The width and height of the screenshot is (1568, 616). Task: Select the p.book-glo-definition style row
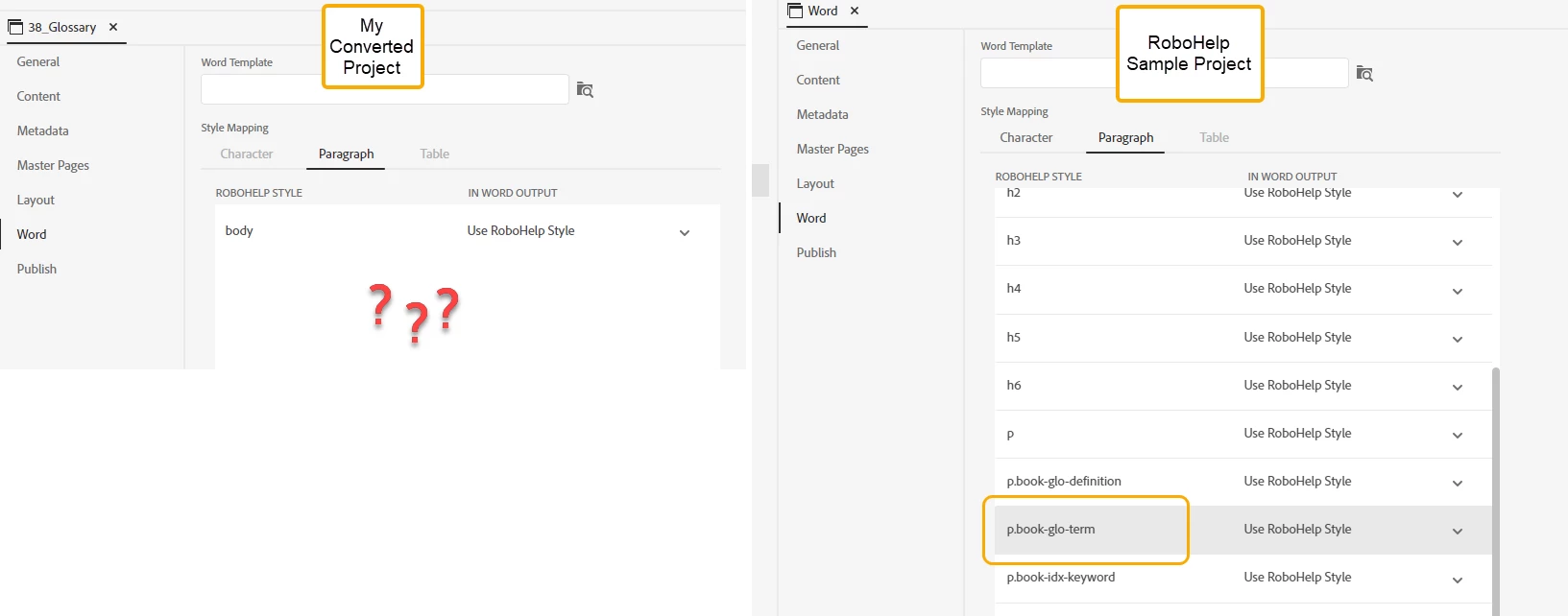coord(1243,482)
